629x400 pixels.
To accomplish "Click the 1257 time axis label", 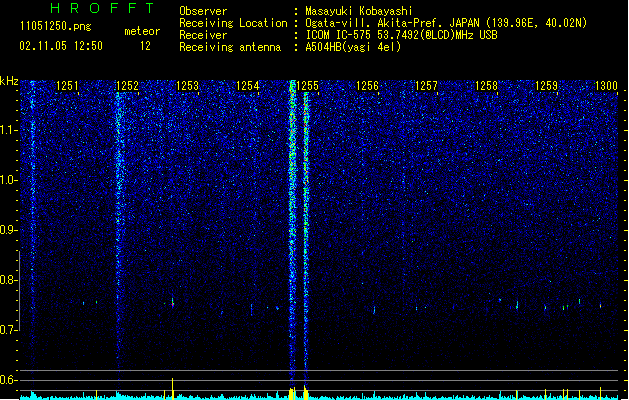I will pyautogui.click(x=426, y=86).
